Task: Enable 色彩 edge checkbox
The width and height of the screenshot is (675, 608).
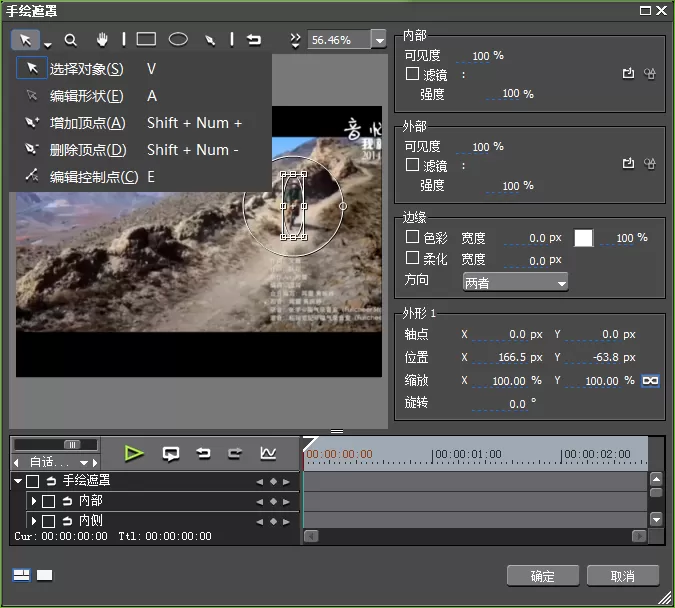Action: [x=412, y=237]
